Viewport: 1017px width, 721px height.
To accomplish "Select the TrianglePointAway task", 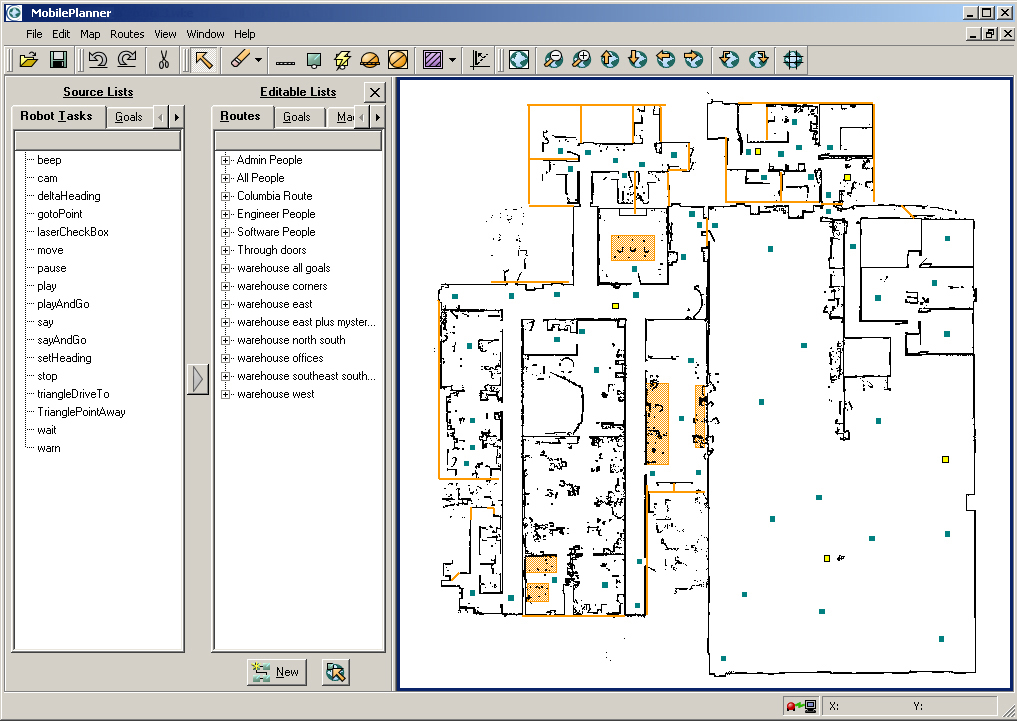I will 81,412.
